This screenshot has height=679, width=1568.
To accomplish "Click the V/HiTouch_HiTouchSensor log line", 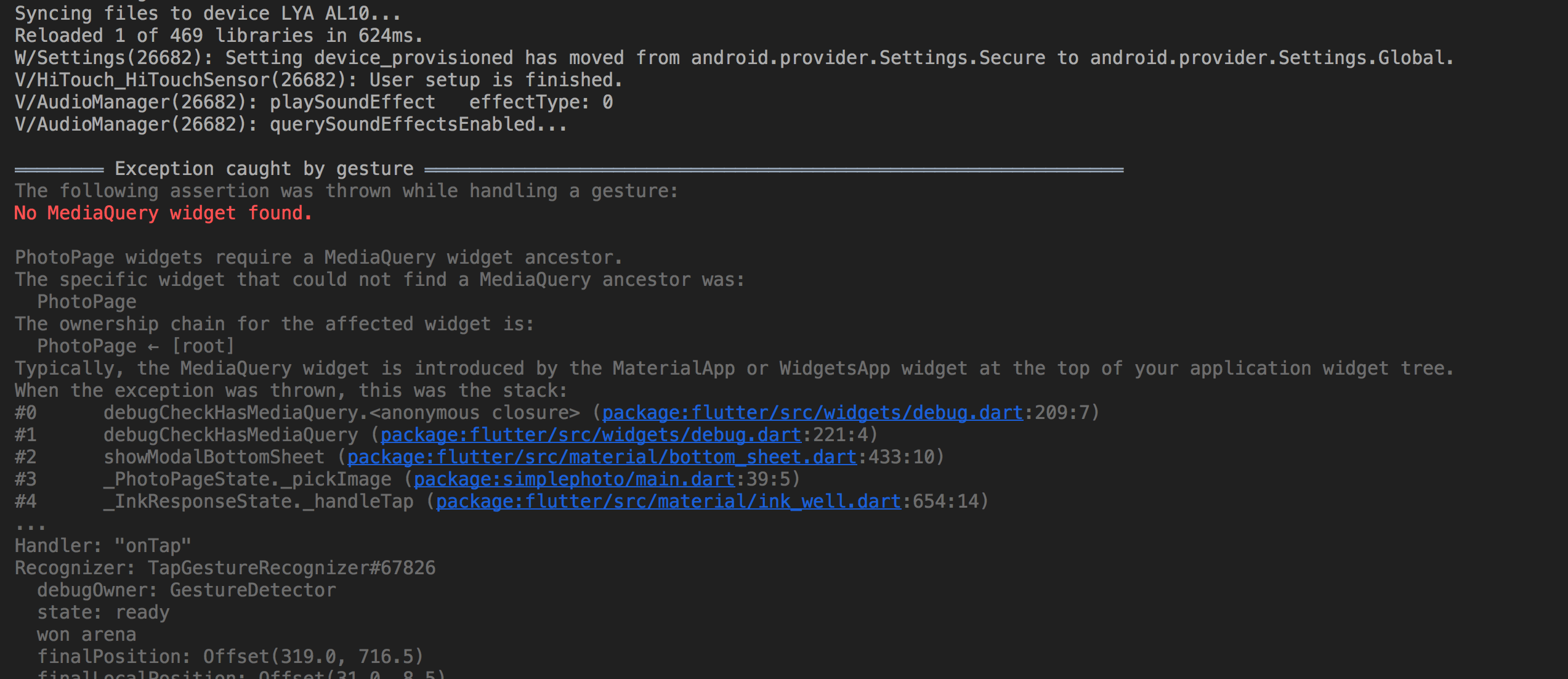I will click(x=318, y=80).
